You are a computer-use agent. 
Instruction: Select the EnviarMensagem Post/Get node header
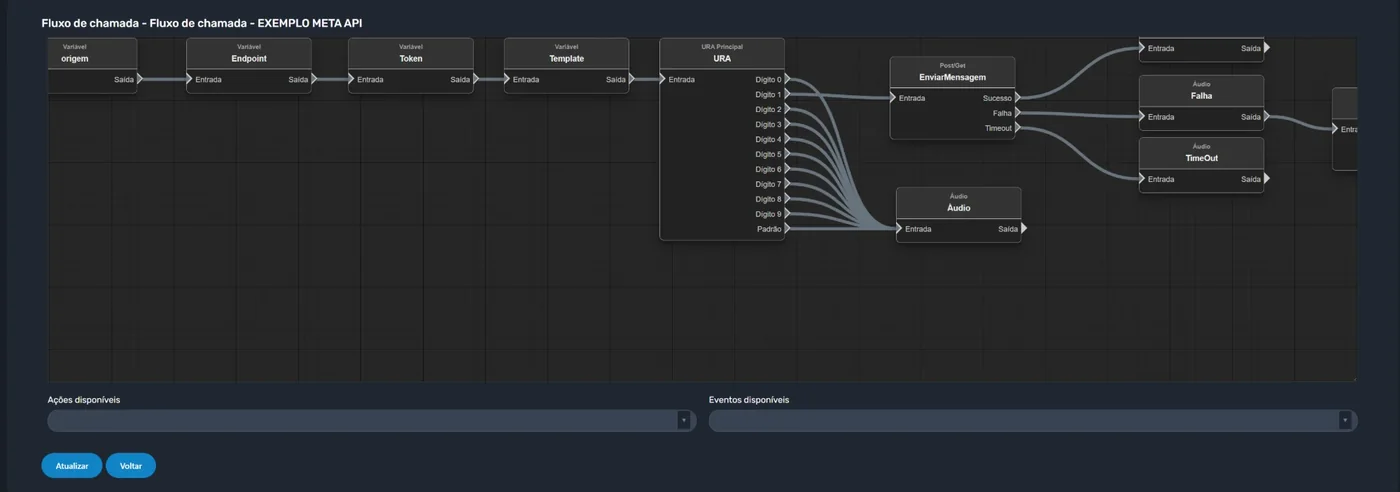pos(953,72)
